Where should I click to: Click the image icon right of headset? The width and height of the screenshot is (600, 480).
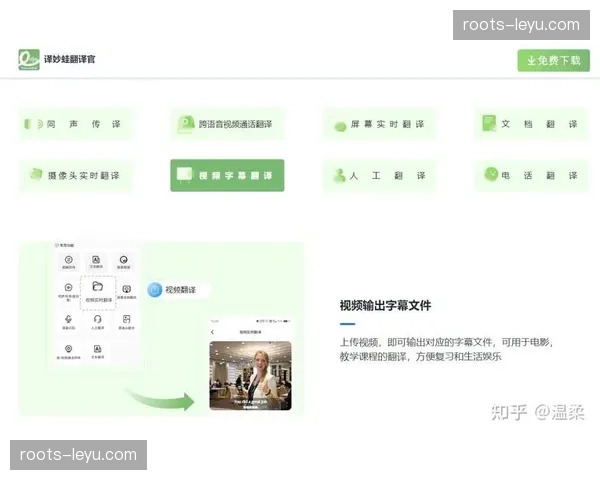point(126,319)
